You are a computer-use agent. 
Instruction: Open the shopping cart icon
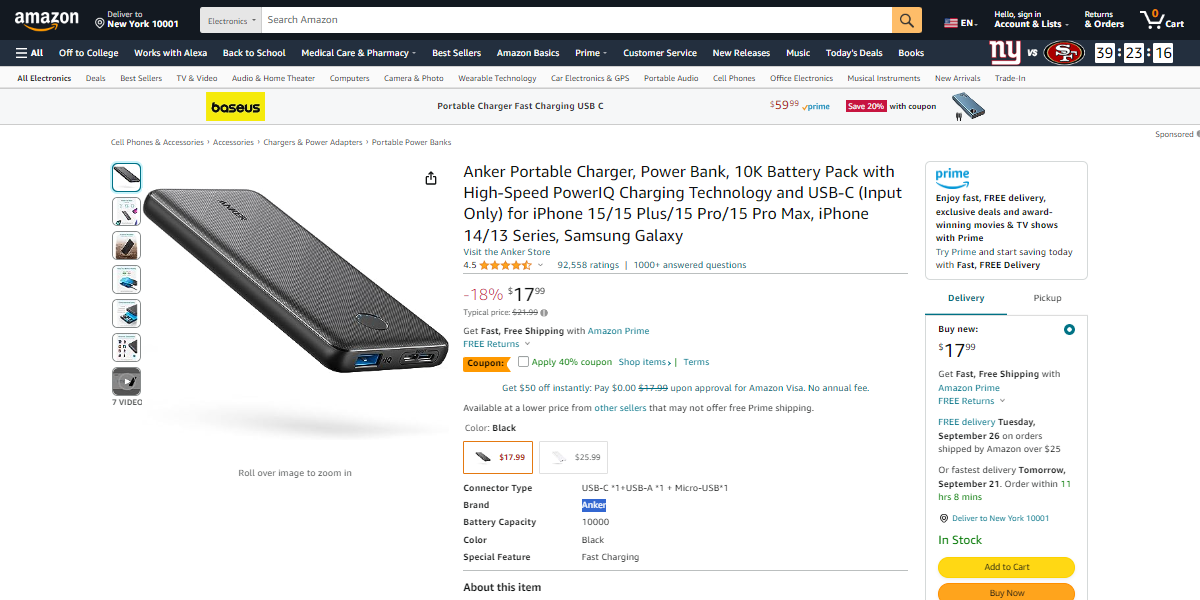tap(1161, 20)
